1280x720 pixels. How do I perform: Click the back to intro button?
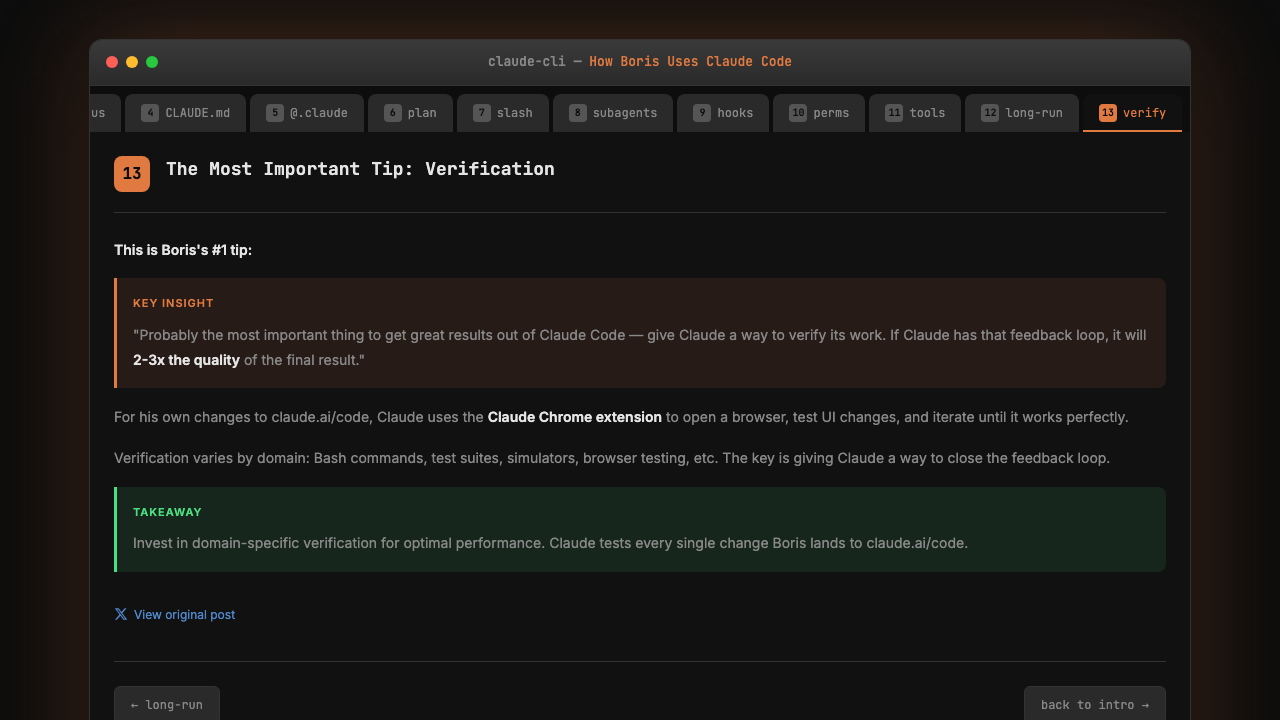point(1094,704)
